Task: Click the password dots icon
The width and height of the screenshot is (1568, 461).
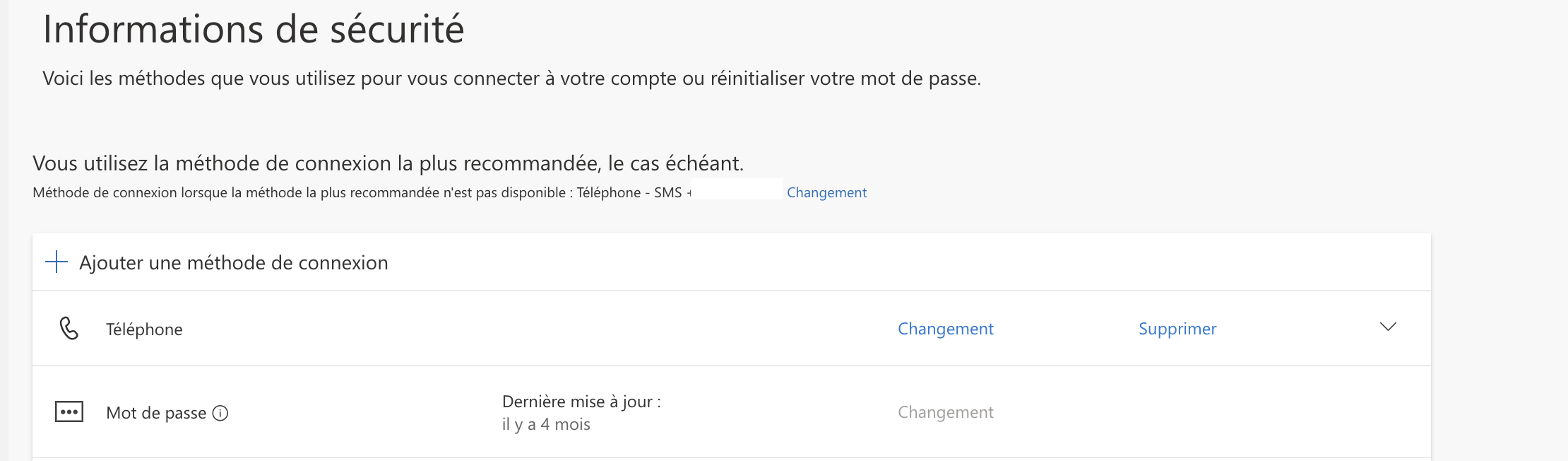Action: click(69, 412)
